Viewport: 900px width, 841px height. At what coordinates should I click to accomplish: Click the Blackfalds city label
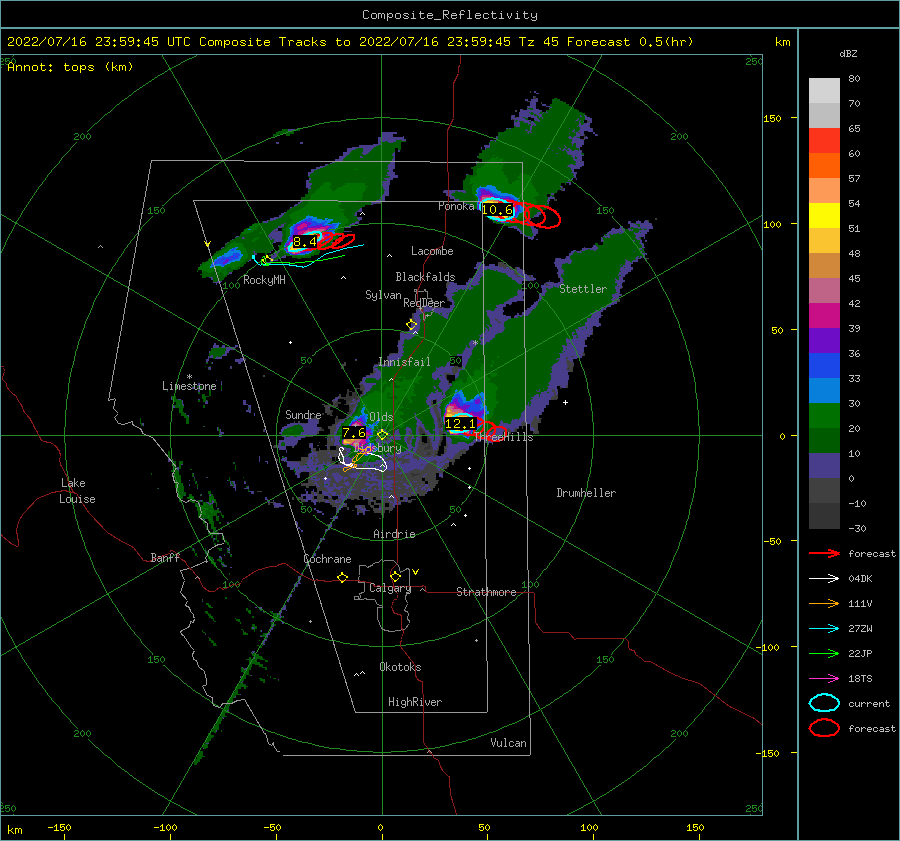tap(425, 277)
